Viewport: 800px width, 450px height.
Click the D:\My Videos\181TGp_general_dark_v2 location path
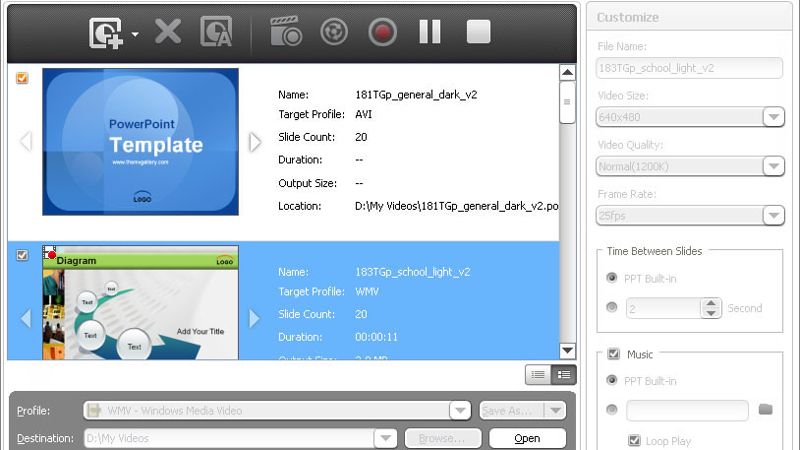457,206
